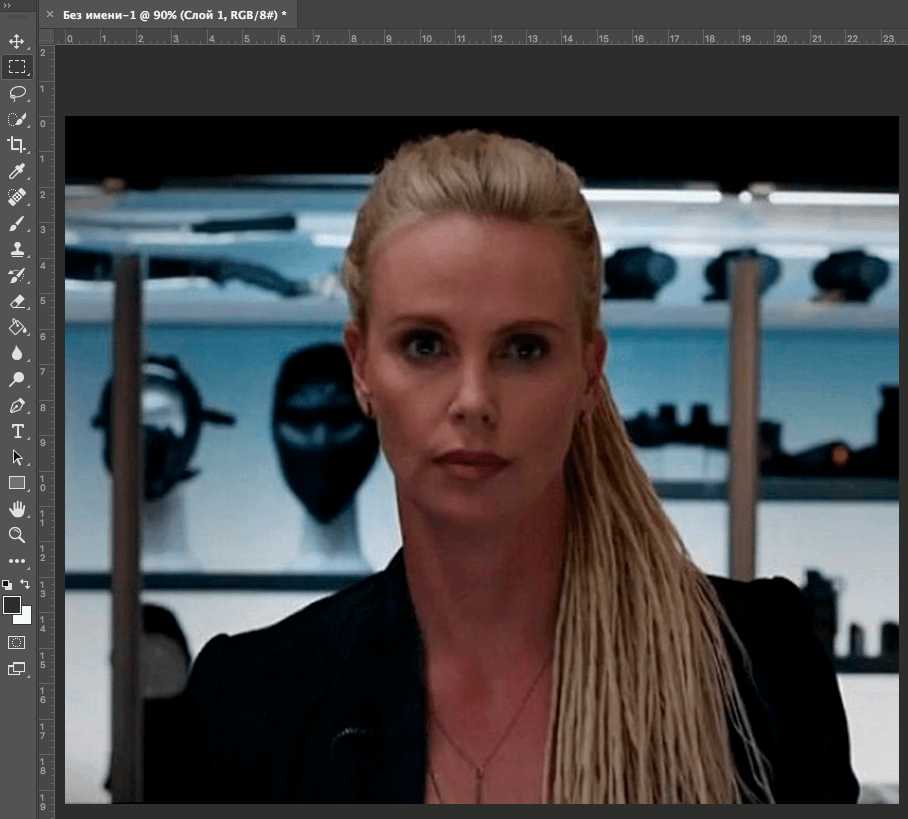908x819 pixels.
Task: Select the Zoom tool
Action: (x=17, y=535)
